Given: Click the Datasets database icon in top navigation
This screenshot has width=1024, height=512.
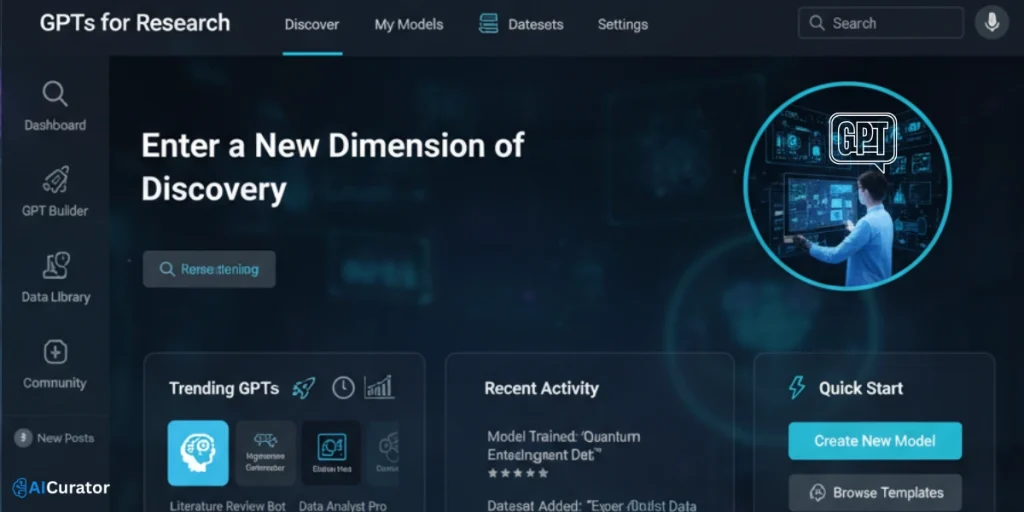Looking at the screenshot, I should [x=488, y=24].
